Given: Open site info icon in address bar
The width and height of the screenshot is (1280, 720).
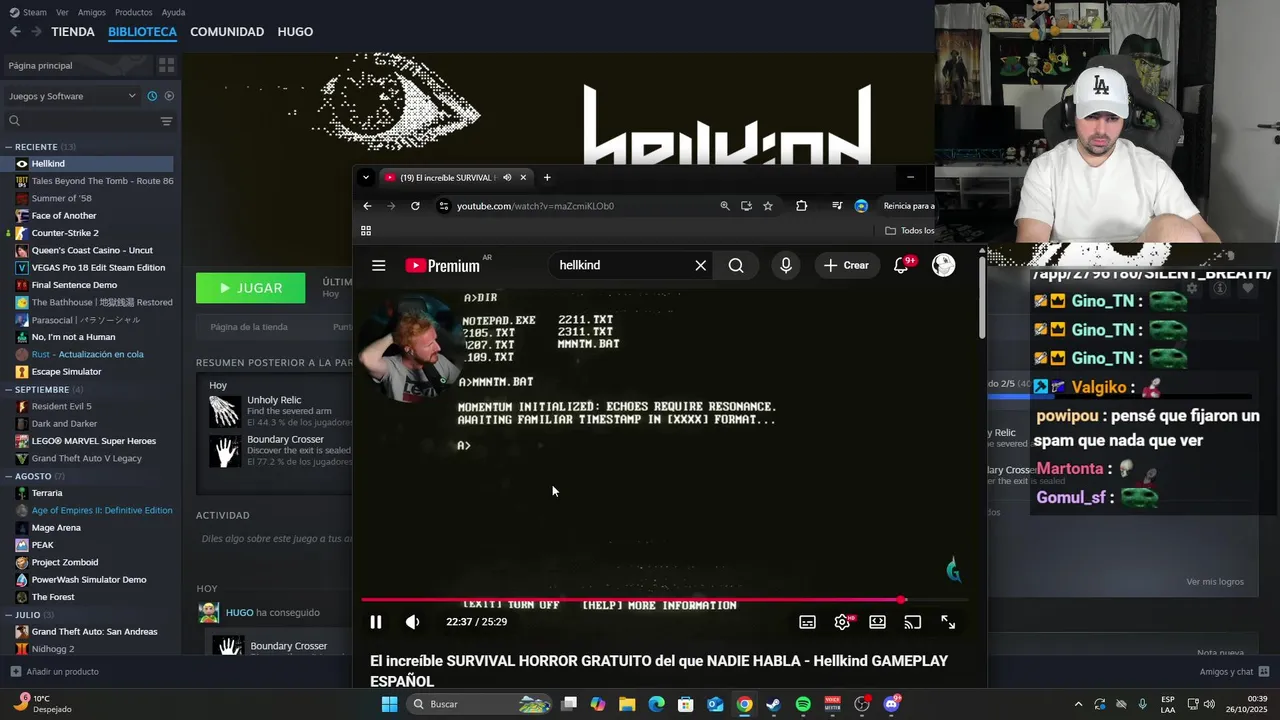Looking at the screenshot, I should (x=444, y=206).
